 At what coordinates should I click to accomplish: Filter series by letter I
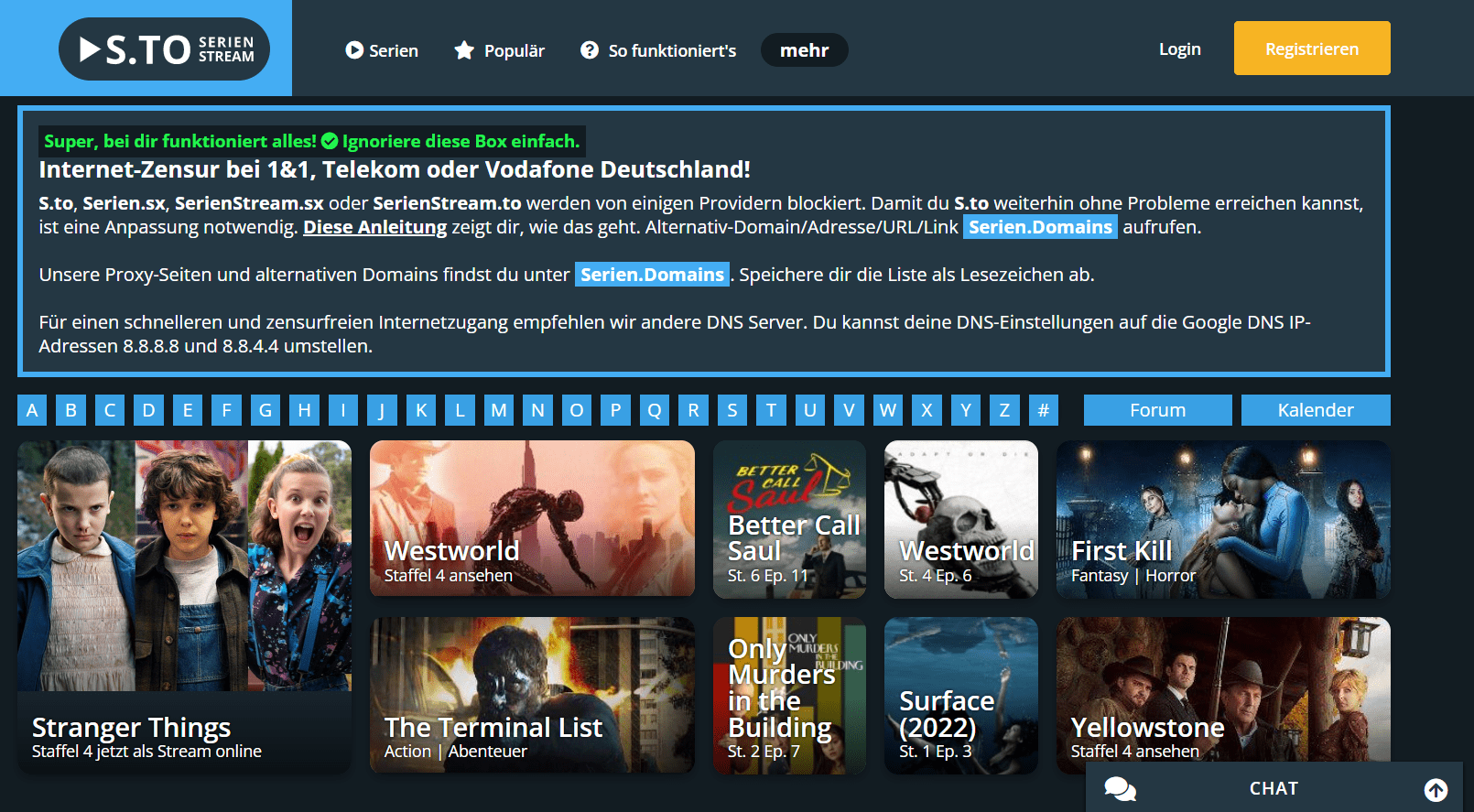343,410
